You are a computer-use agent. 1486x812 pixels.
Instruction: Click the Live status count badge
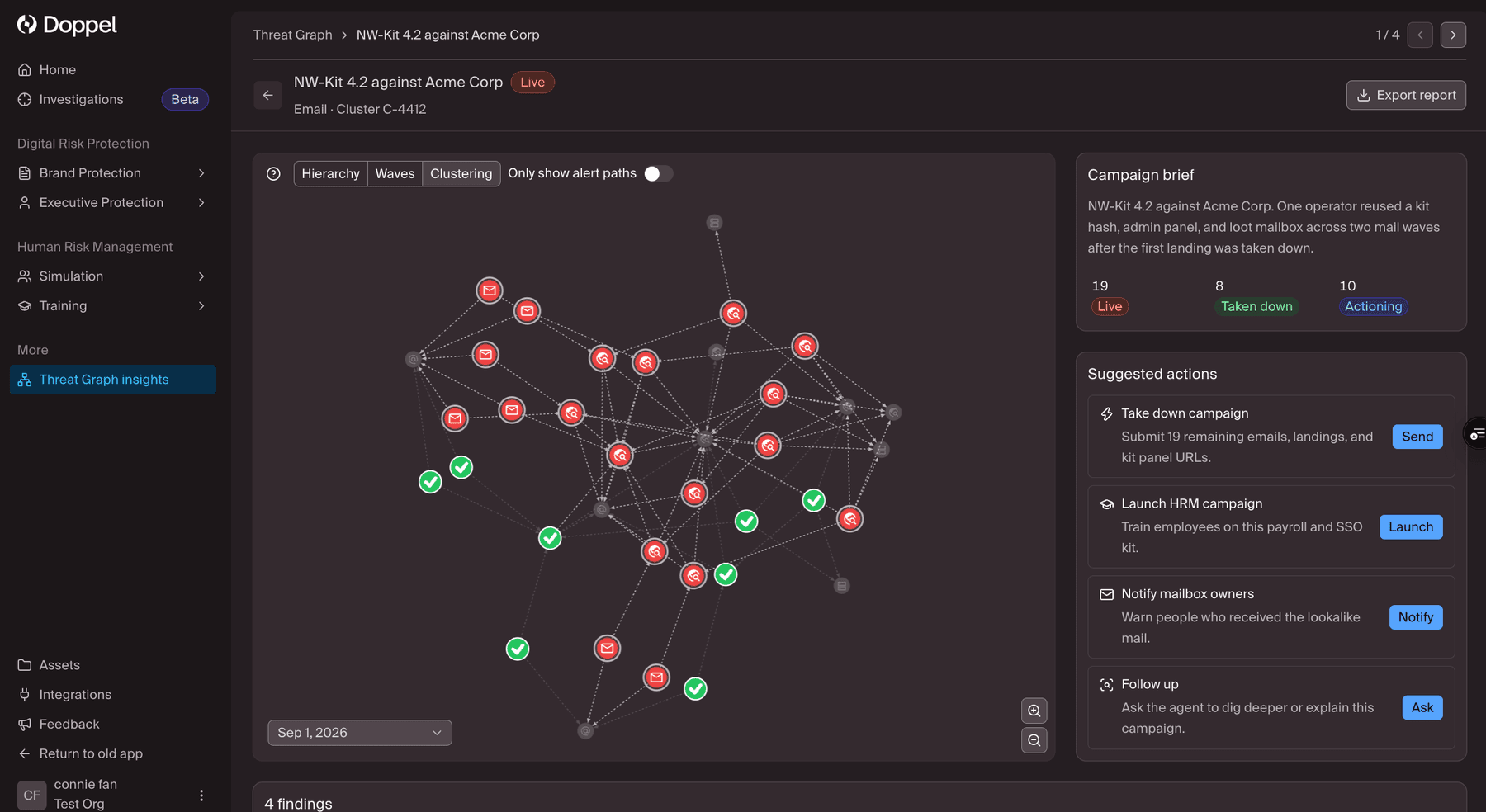(1110, 306)
